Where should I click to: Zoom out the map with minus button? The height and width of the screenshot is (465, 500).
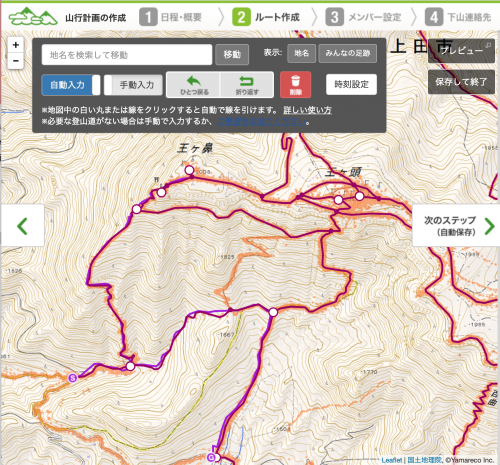tap(16, 61)
